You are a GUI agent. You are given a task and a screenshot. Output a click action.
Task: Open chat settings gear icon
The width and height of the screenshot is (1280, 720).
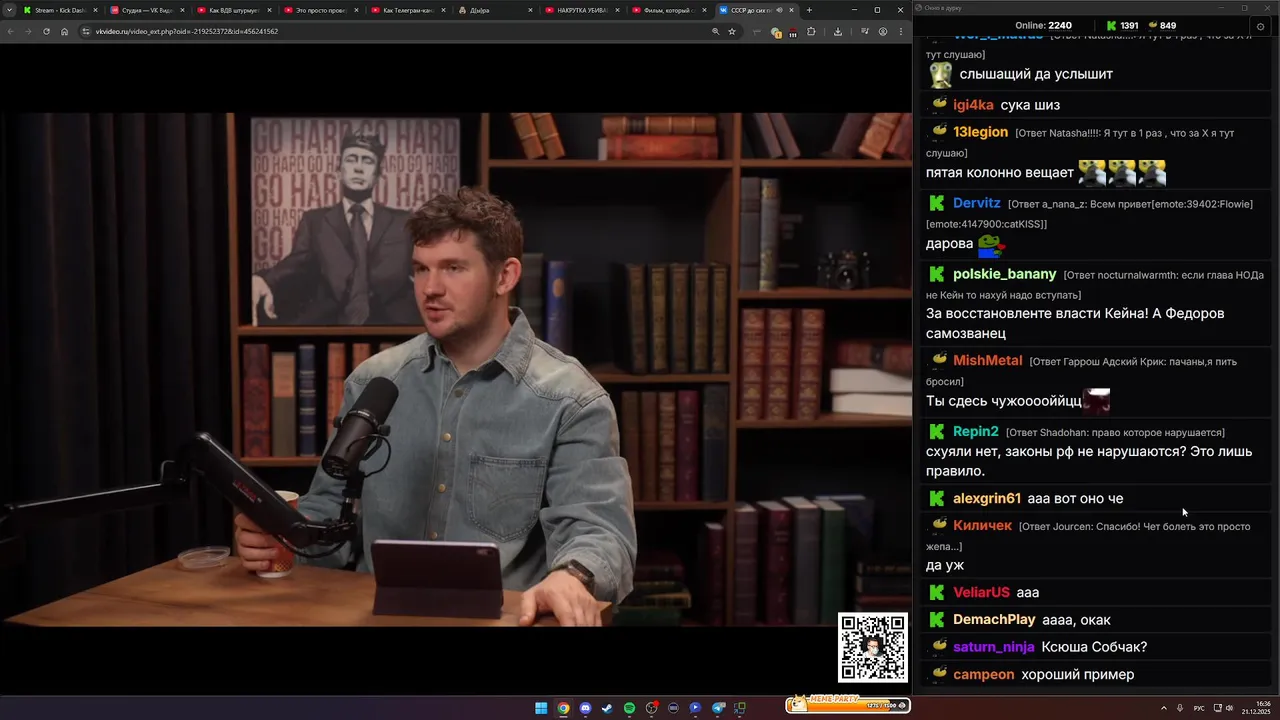tap(1260, 26)
